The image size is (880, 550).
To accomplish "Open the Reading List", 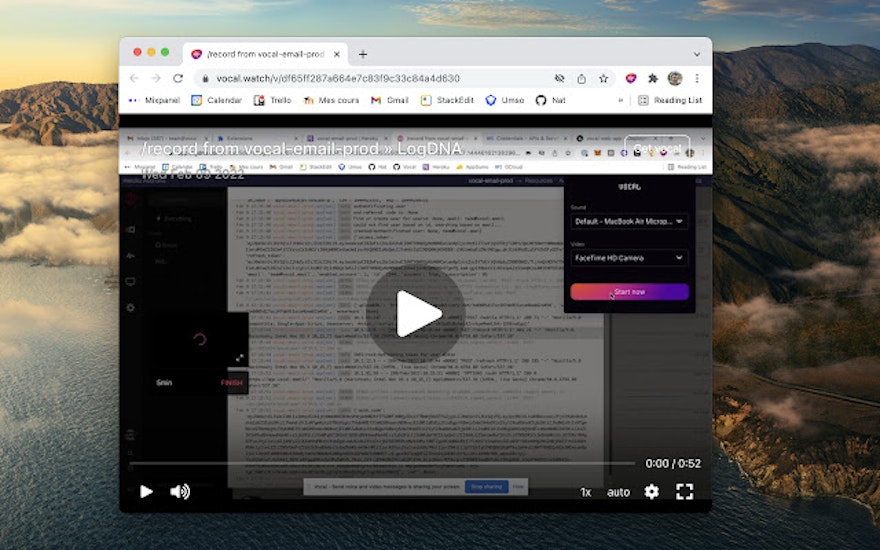I will point(670,100).
